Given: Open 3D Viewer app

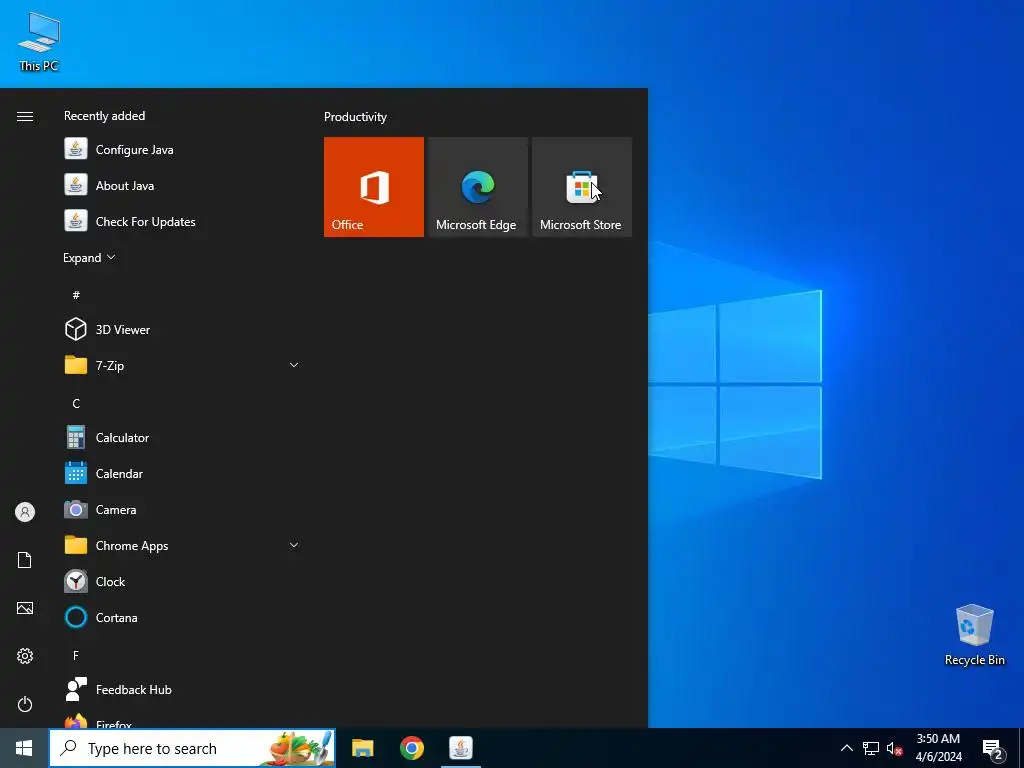Looking at the screenshot, I should 182,329.
